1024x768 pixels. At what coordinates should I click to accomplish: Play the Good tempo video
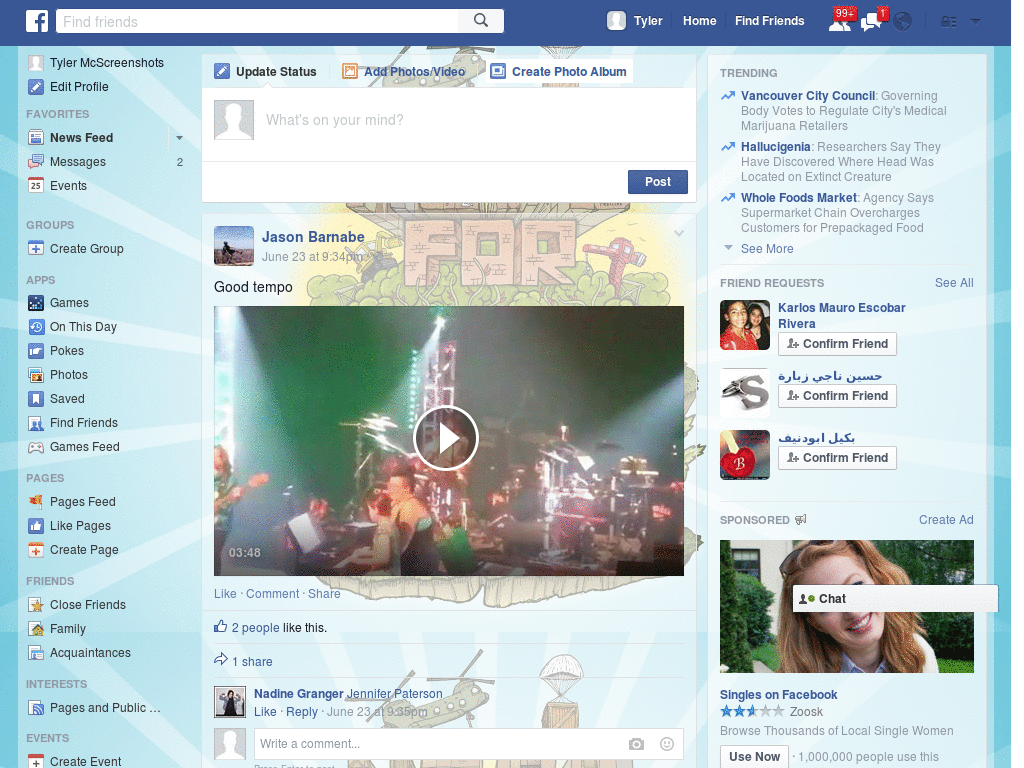click(x=446, y=438)
